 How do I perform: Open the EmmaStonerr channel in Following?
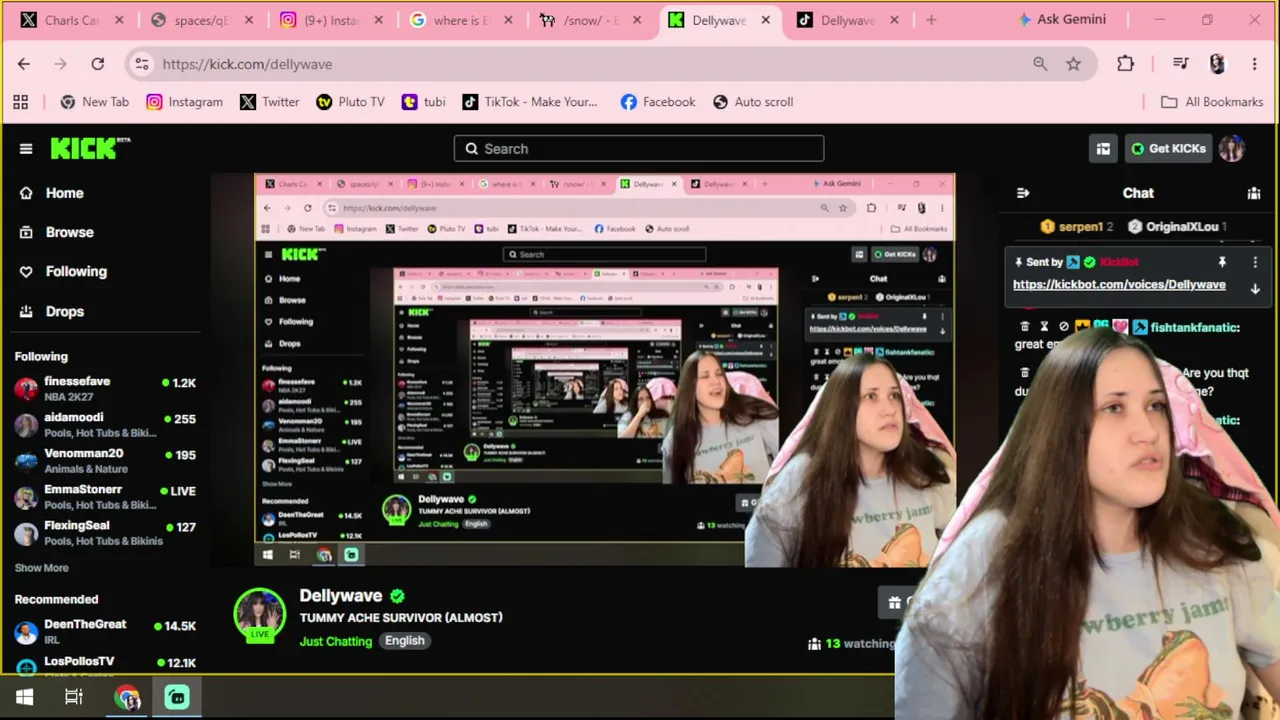click(105, 497)
